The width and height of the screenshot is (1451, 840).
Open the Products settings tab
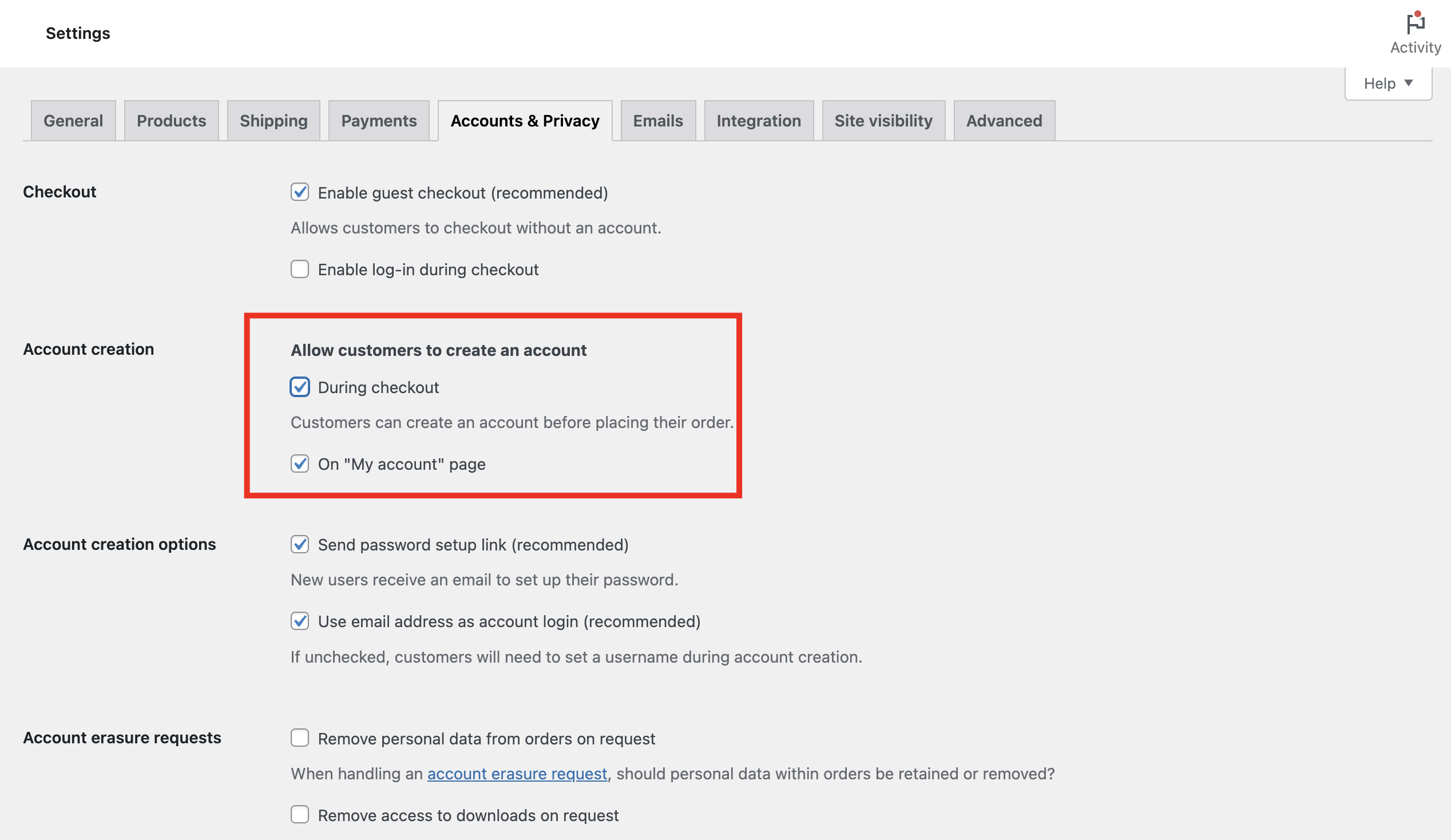tap(171, 121)
